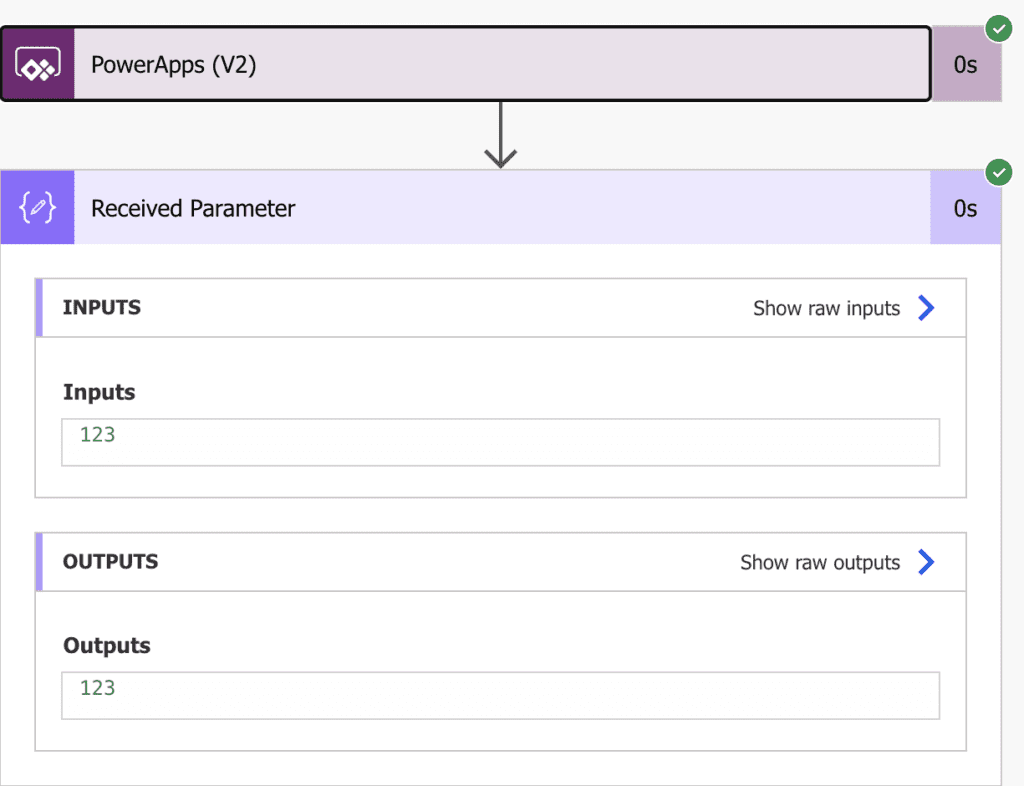Collapse the PowerApps (V2) trigger card

[400, 64]
